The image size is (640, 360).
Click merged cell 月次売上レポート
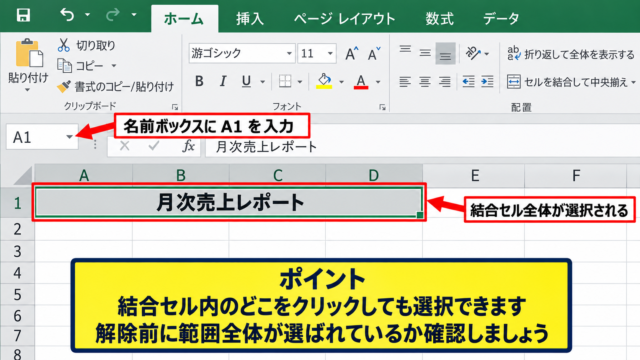coord(229,202)
